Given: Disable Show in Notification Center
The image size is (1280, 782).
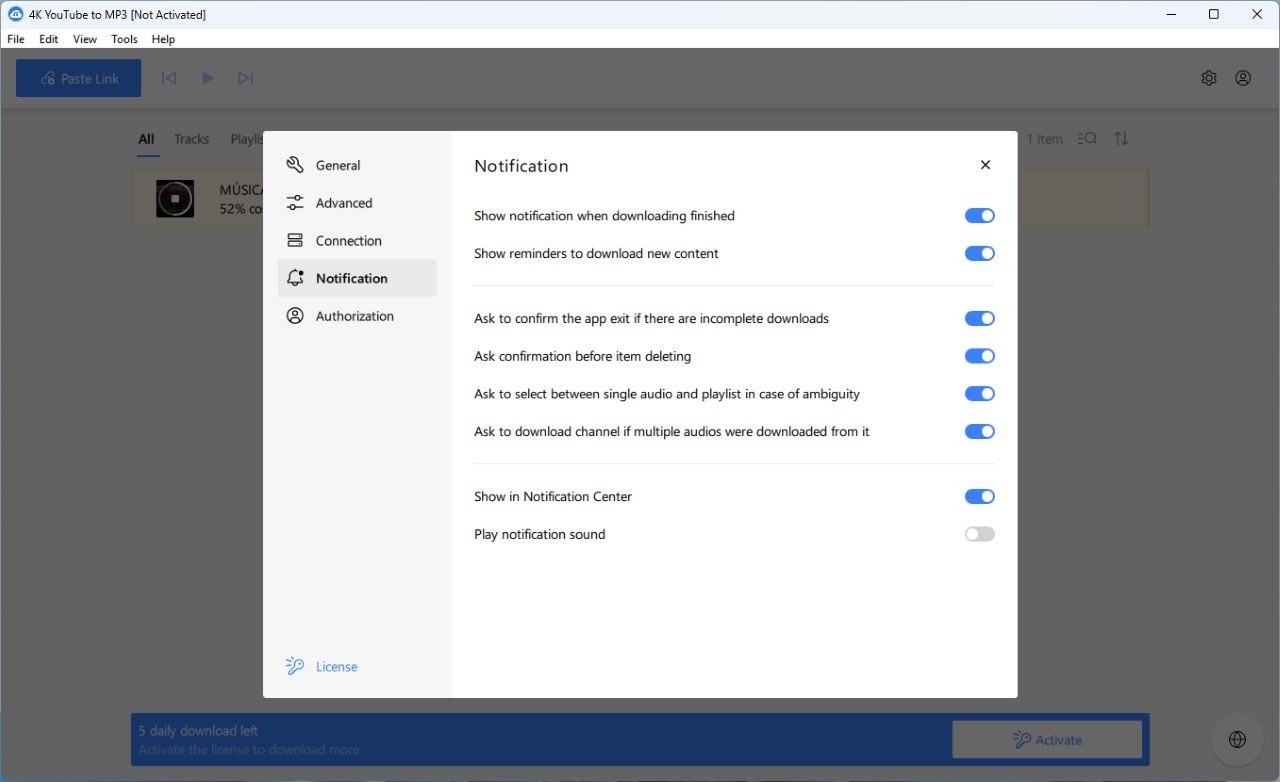Looking at the screenshot, I should (980, 497).
